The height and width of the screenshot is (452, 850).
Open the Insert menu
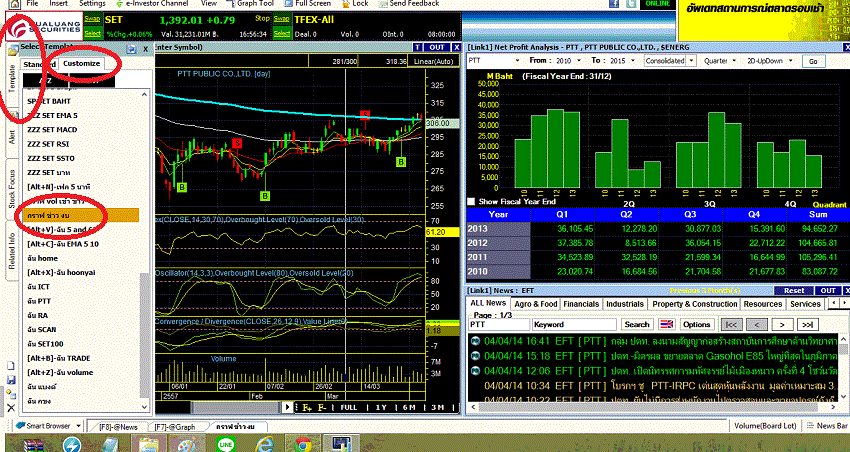pyautogui.click(x=59, y=3)
